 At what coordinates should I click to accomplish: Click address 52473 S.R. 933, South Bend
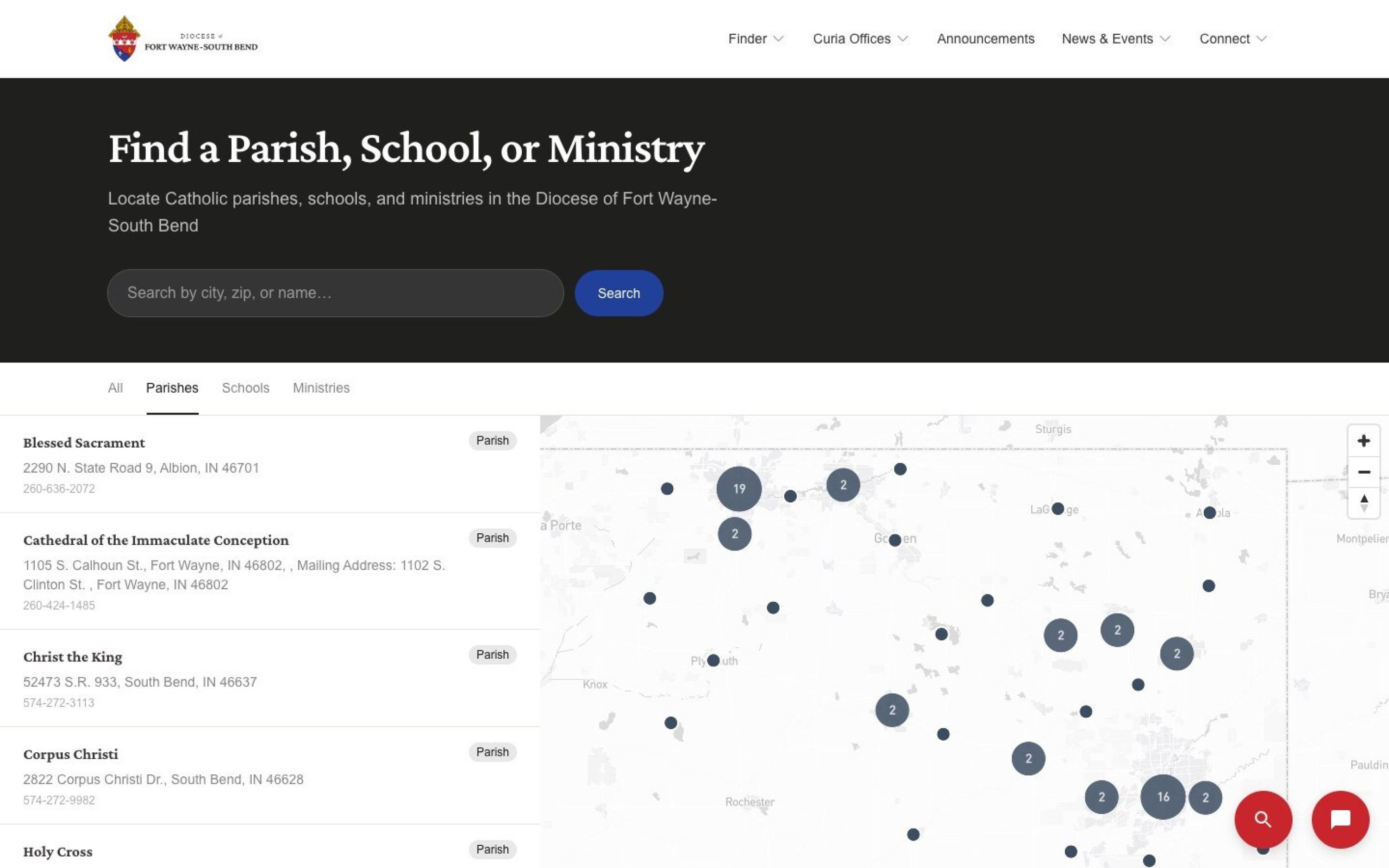point(140,682)
